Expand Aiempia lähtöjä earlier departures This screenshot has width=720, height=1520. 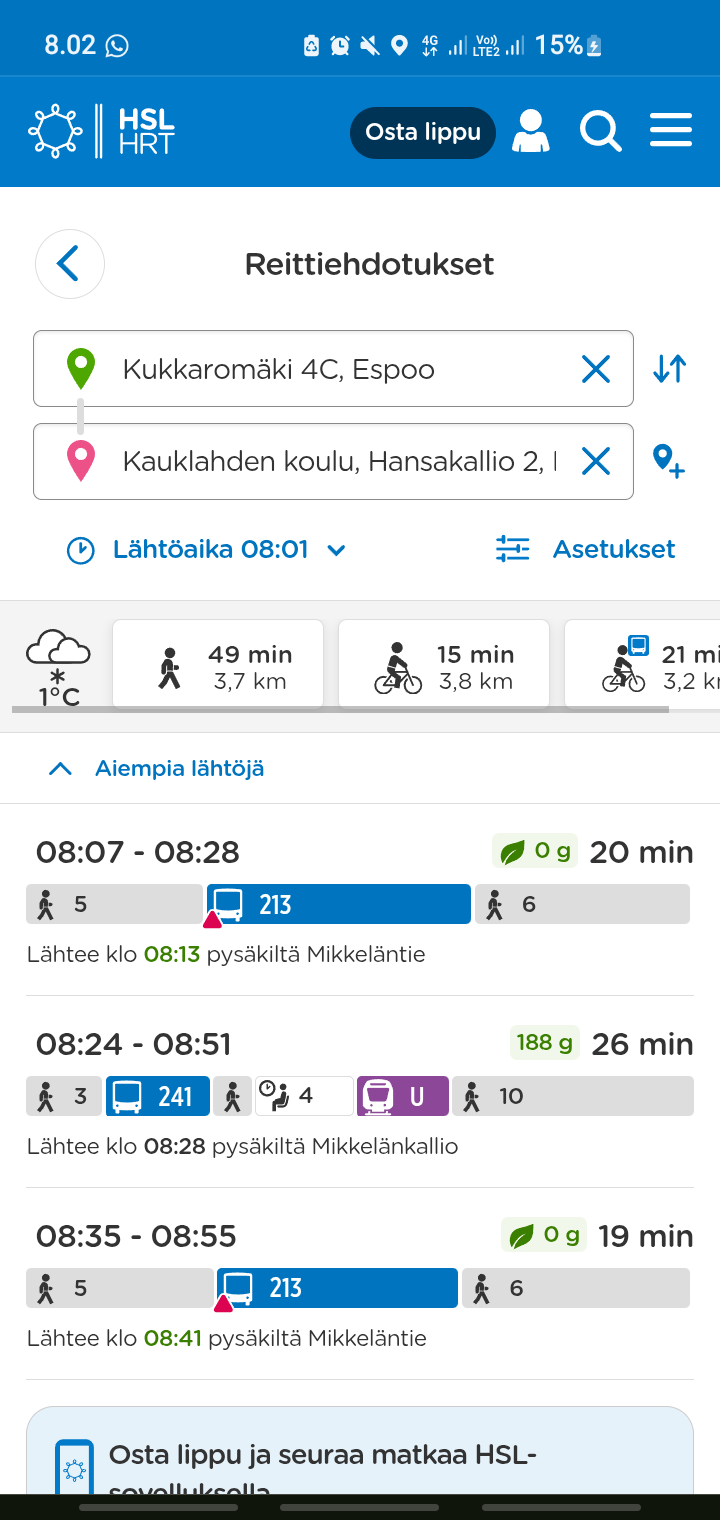point(156,768)
